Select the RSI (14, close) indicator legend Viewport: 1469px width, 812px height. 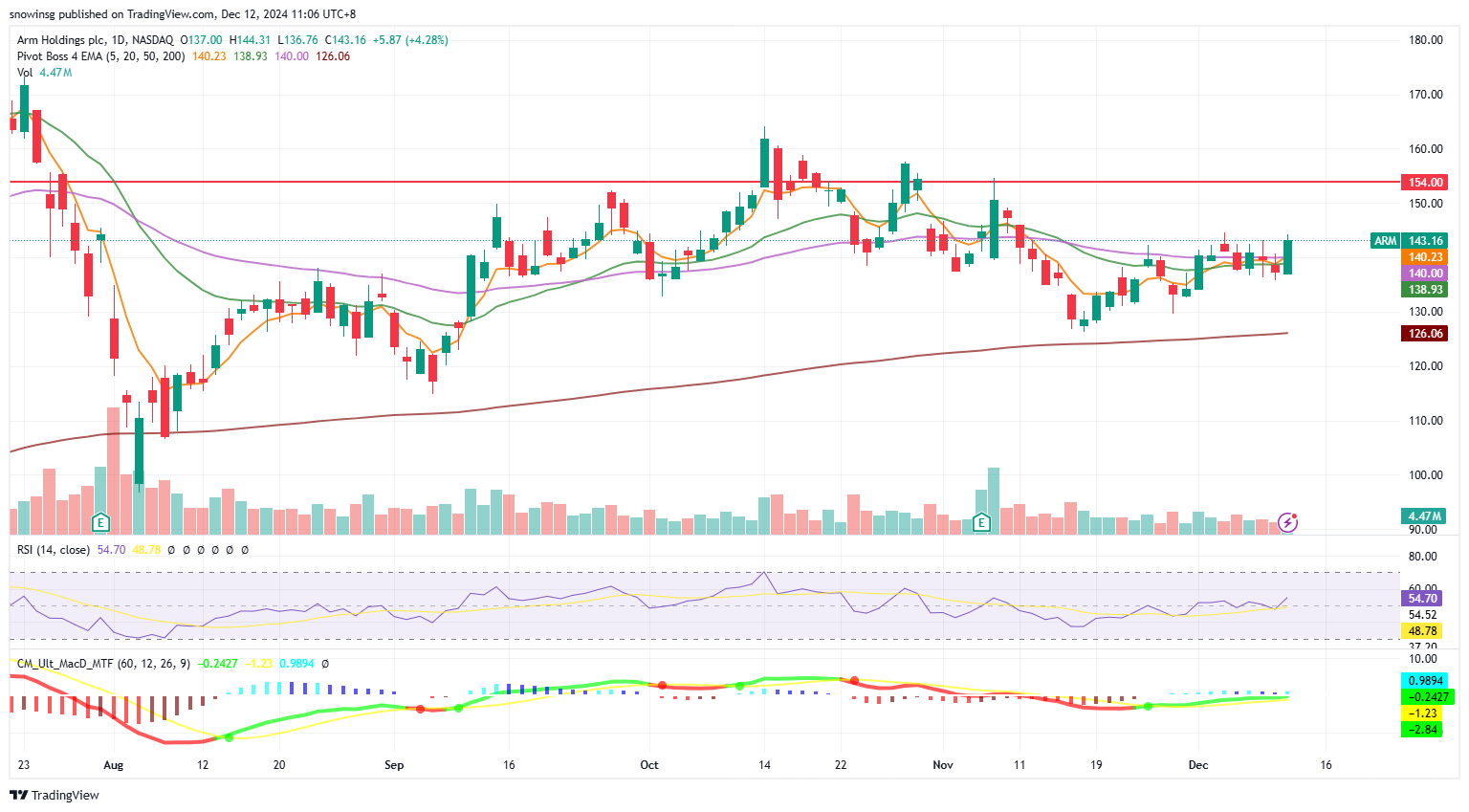point(54,550)
